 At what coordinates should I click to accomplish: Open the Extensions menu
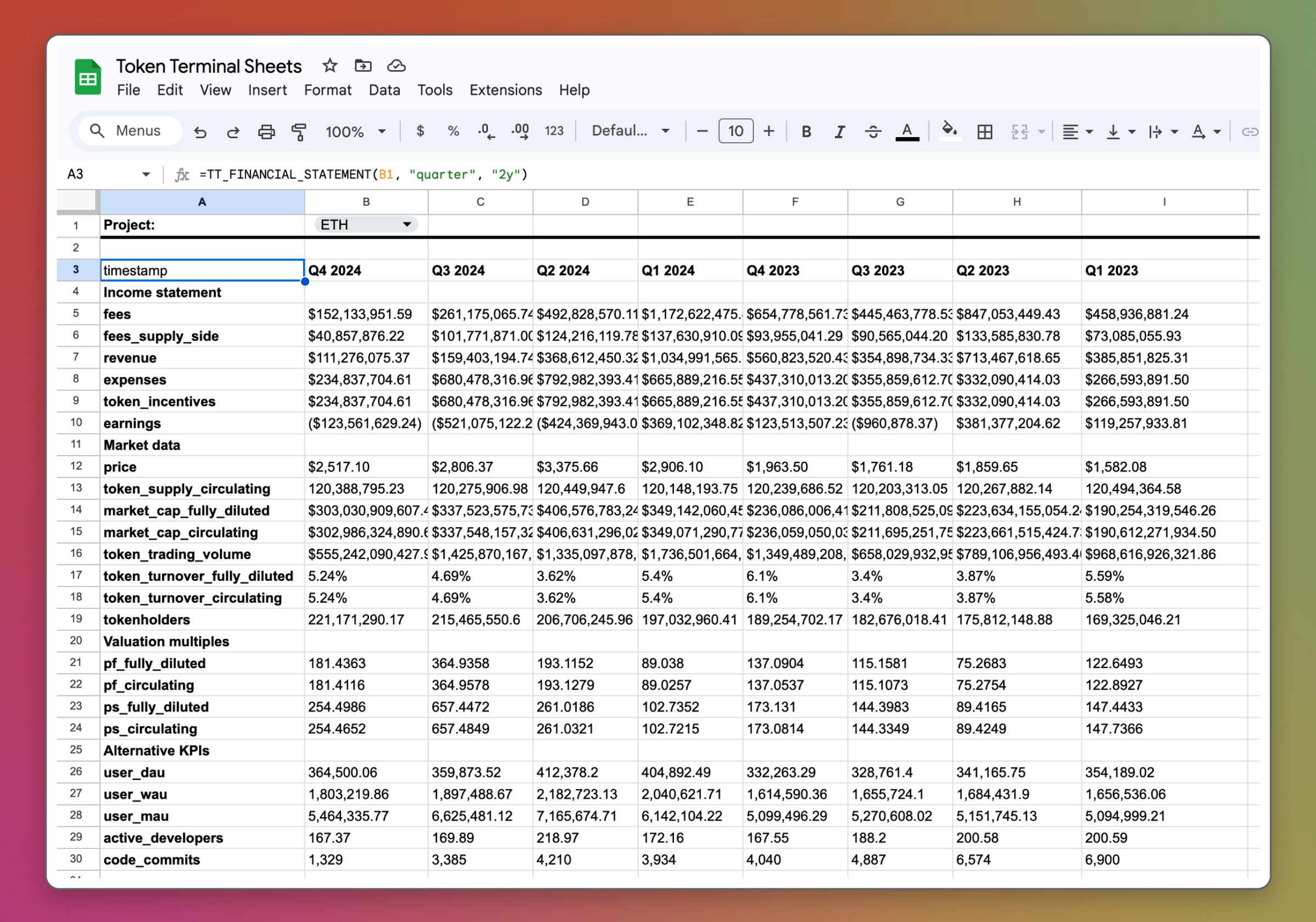(506, 90)
